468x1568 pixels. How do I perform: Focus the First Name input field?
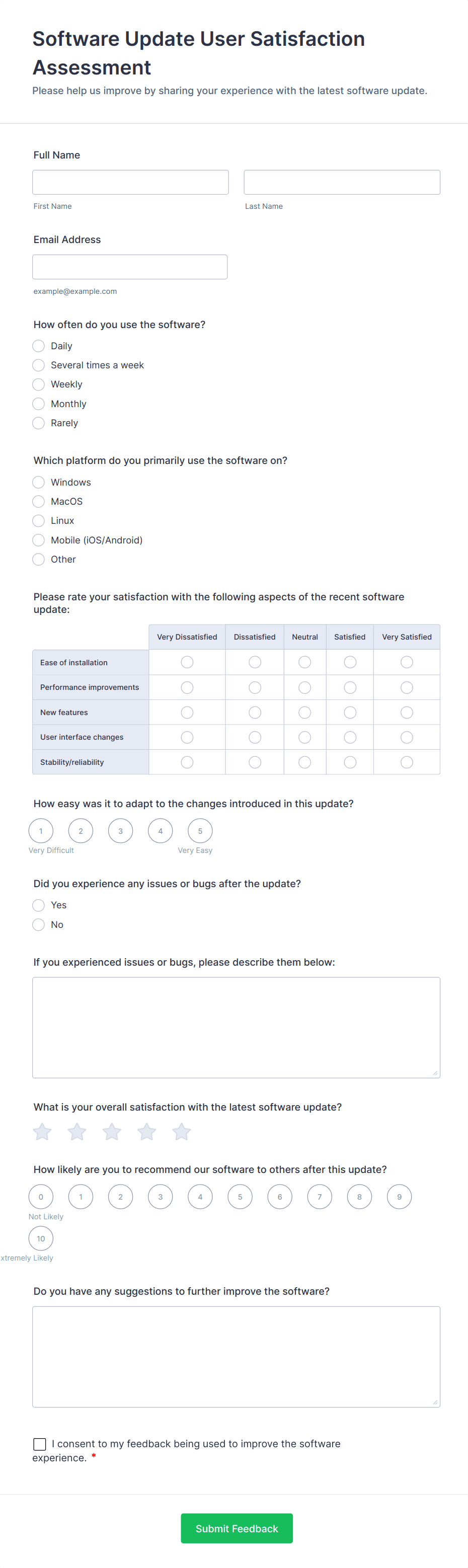[x=131, y=183]
